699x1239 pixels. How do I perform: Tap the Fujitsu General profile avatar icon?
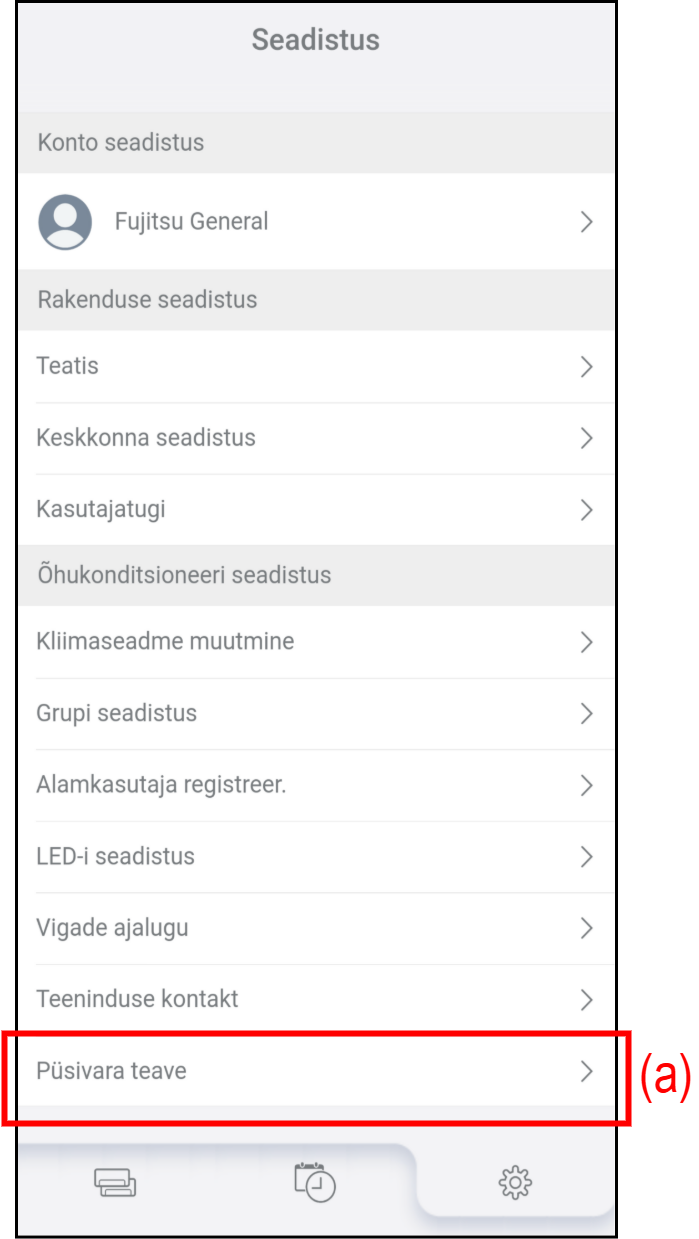pos(65,222)
